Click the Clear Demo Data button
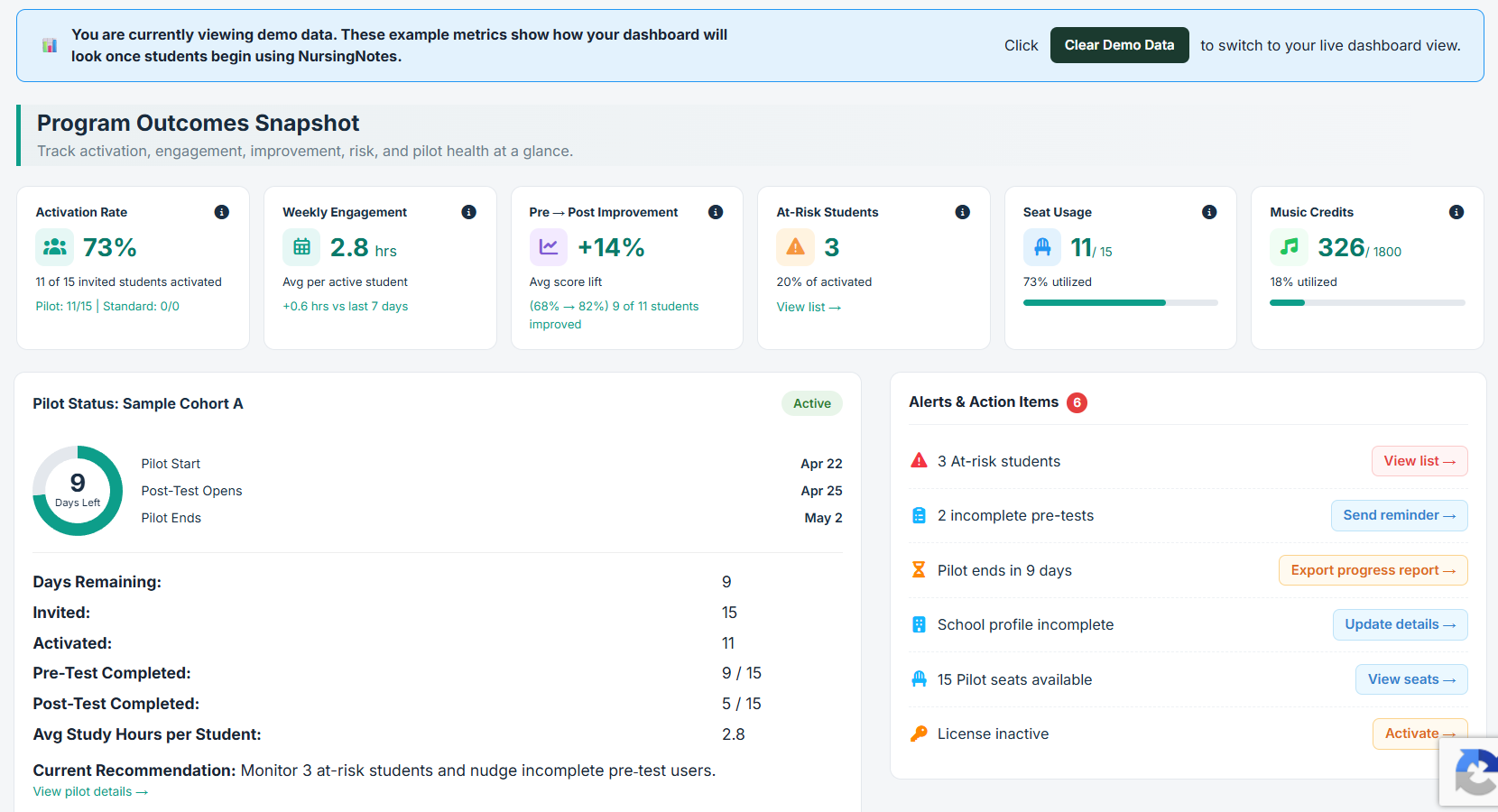 pos(1119,45)
